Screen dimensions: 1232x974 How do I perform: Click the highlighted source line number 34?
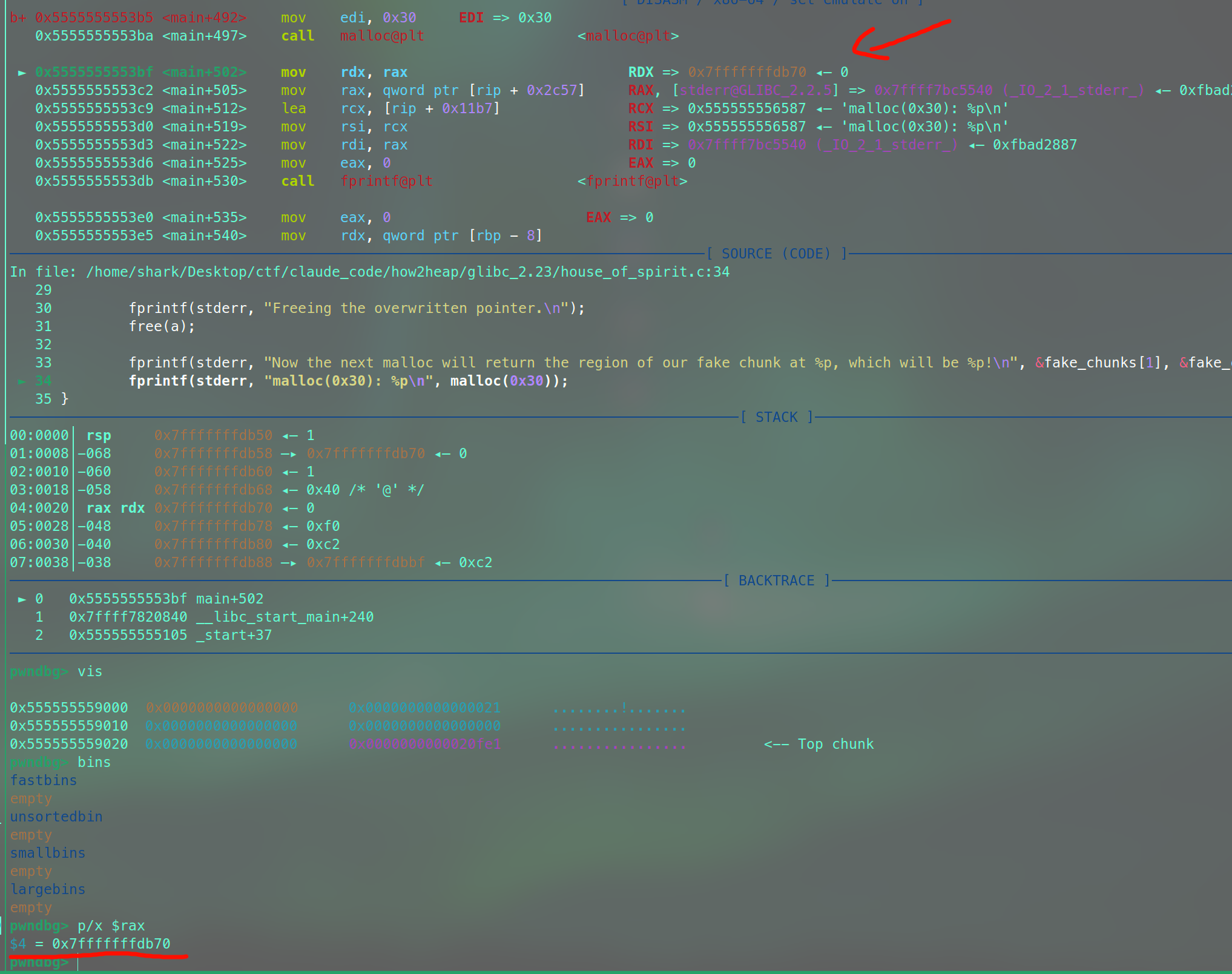(43, 381)
